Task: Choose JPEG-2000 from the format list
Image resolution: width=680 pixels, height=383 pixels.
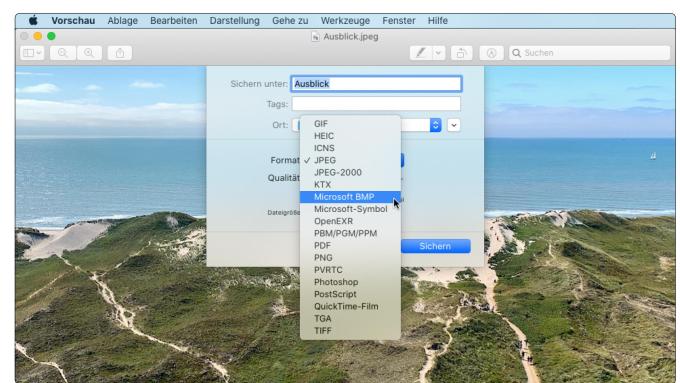Action: [350, 172]
